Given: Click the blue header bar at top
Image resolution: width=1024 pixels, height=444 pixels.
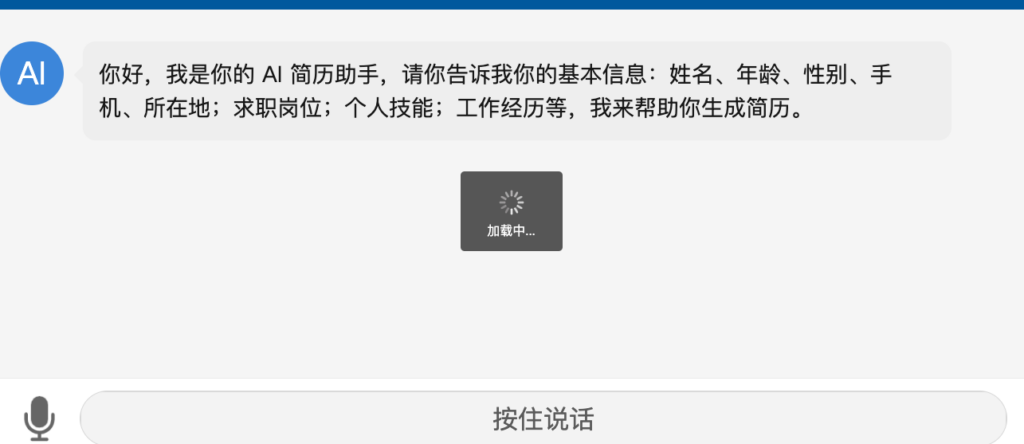Looking at the screenshot, I should (x=512, y=5).
